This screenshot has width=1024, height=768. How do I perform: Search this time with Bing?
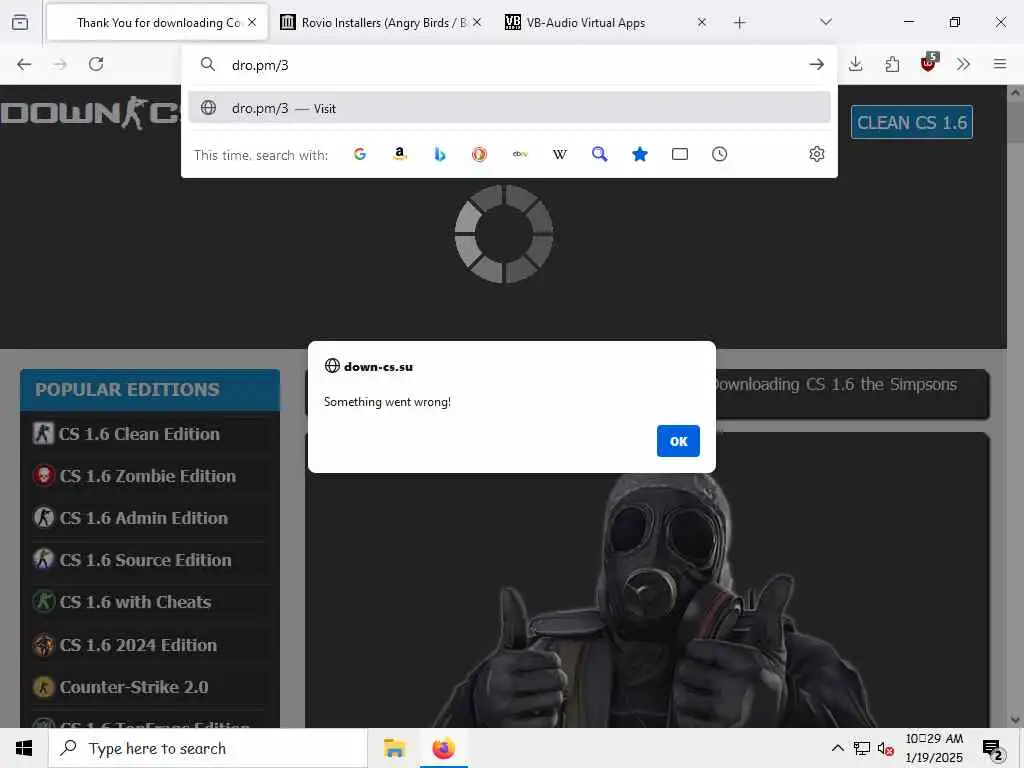pos(440,154)
